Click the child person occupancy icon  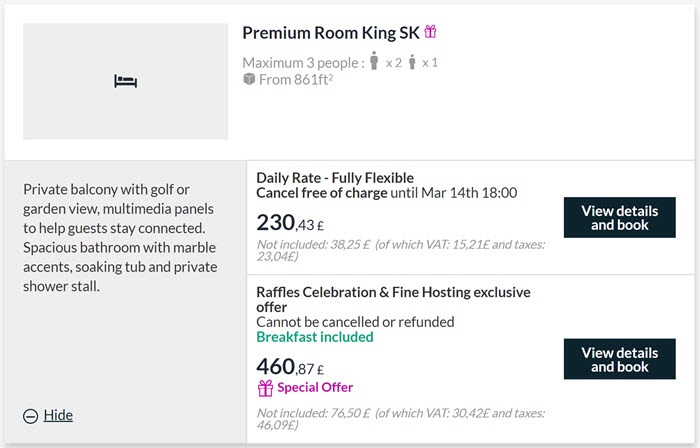(x=412, y=62)
